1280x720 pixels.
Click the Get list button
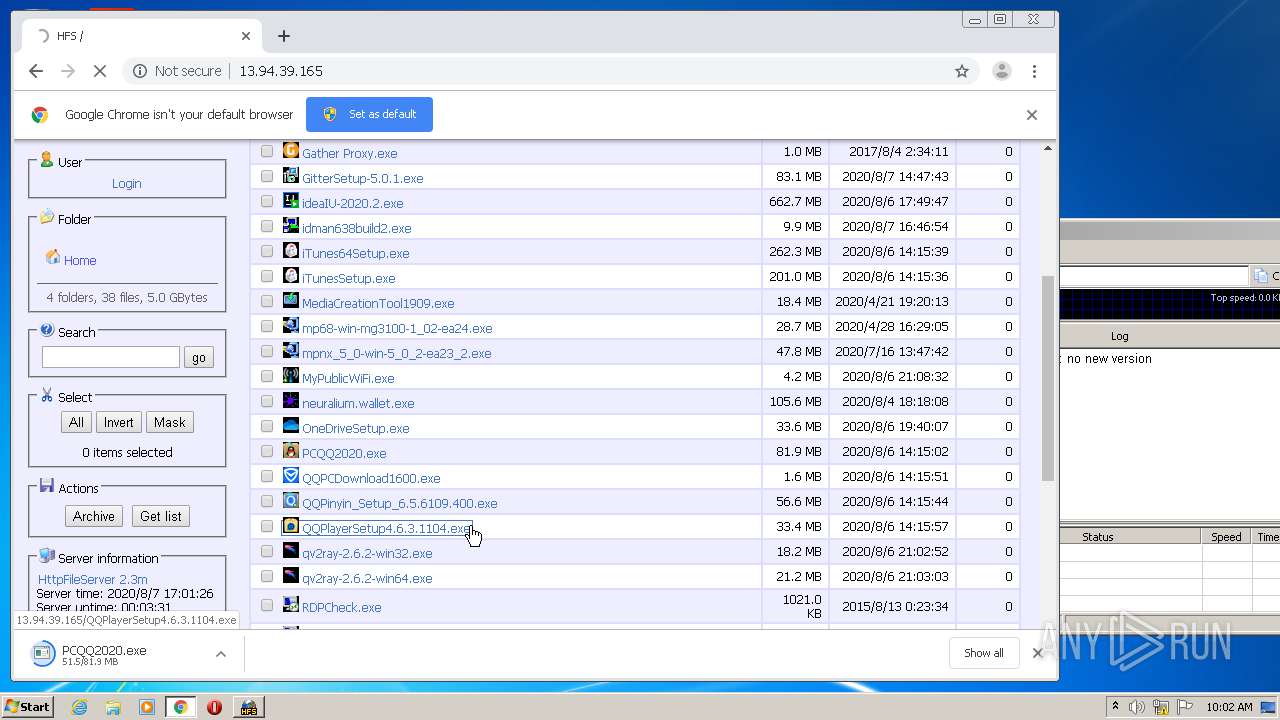point(161,516)
